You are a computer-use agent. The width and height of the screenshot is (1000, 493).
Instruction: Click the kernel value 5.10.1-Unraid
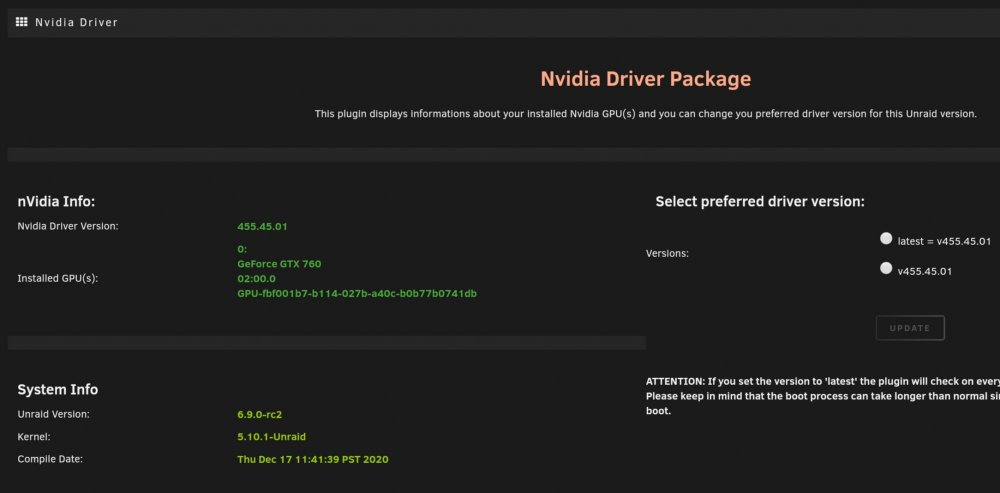[272, 437]
